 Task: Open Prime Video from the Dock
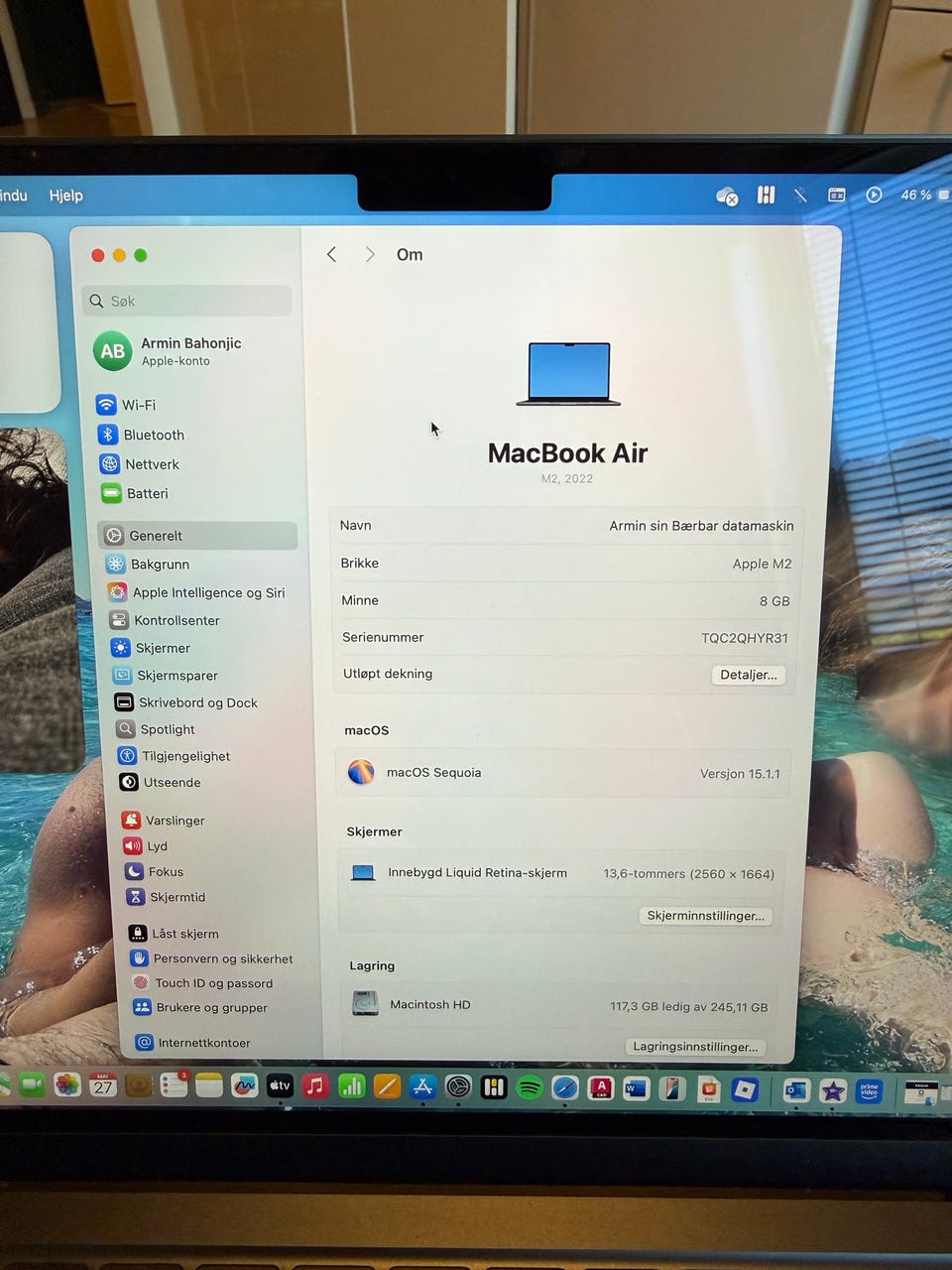tap(869, 1092)
